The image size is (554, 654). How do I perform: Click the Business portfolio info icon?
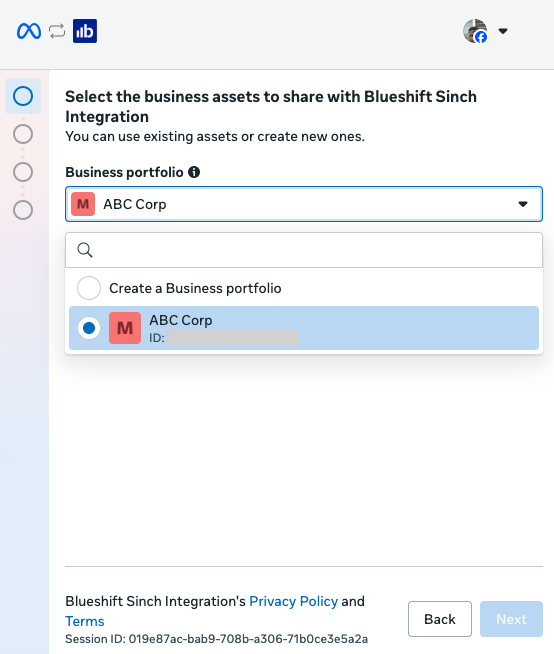click(194, 172)
